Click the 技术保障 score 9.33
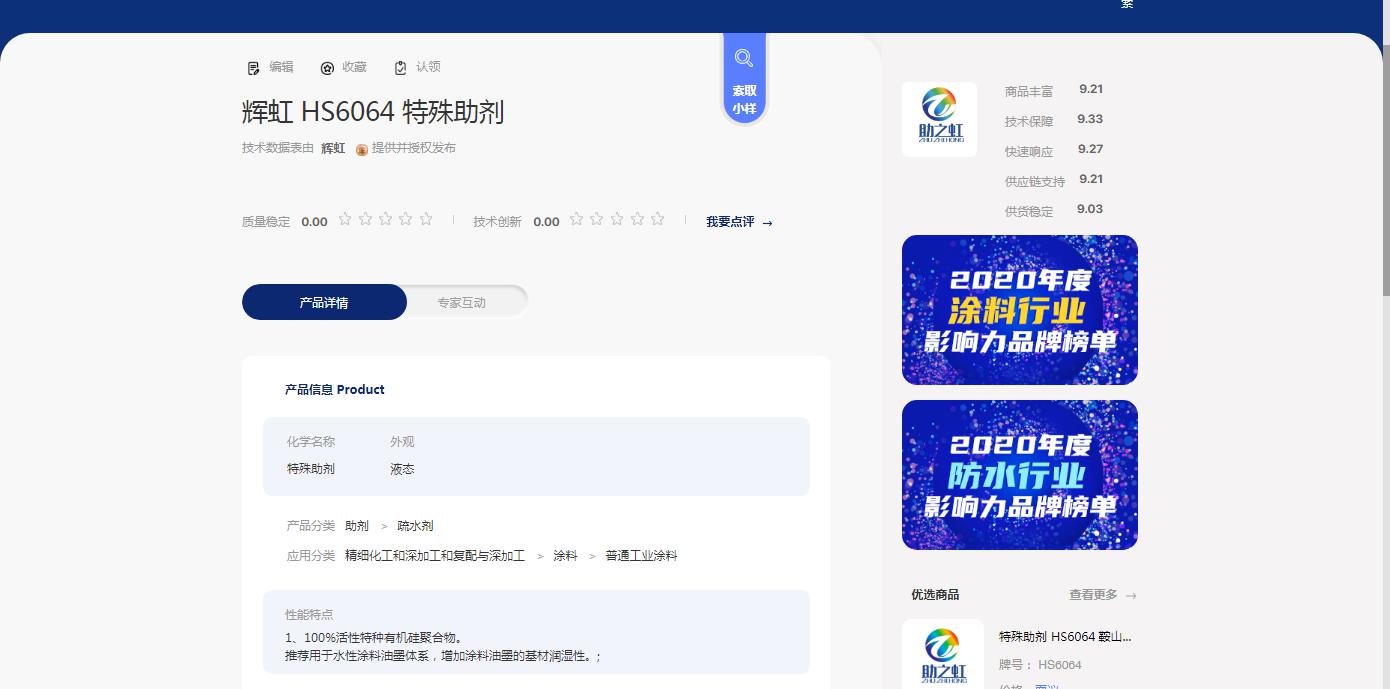Screen dimensions: 1390x689 [x=1090, y=119]
